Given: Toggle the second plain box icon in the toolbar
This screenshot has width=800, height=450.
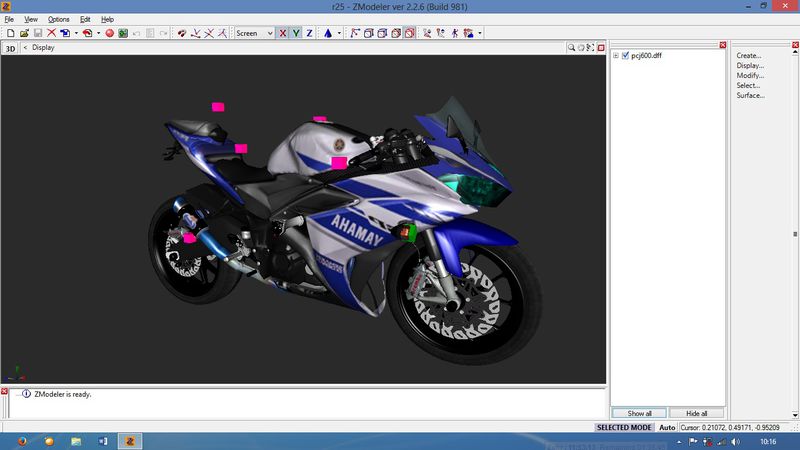Looking at the screenshot, I should coord(382,33).
